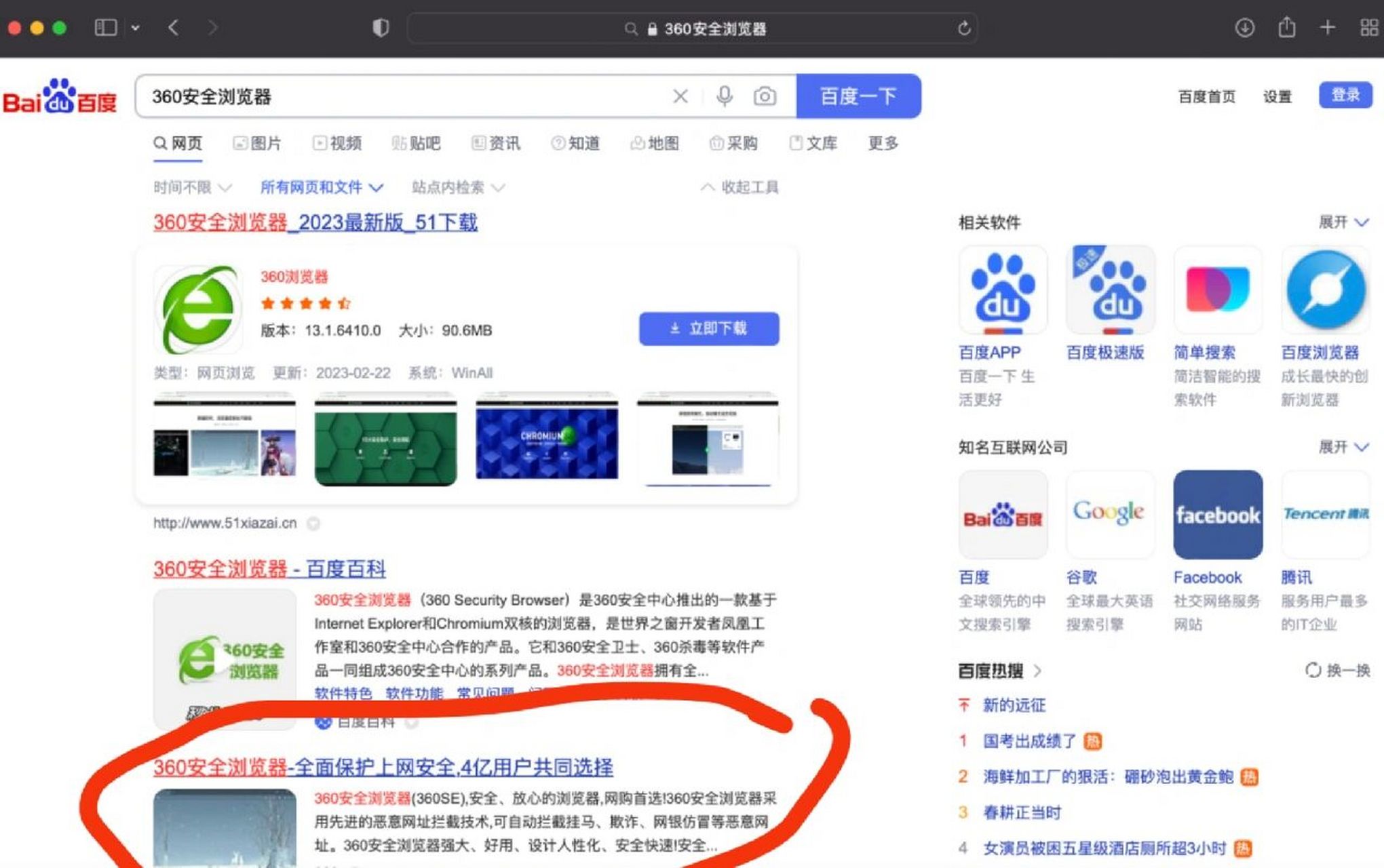Open 设置 menu in header
1384x868 pixels.
coord(1277,97)
